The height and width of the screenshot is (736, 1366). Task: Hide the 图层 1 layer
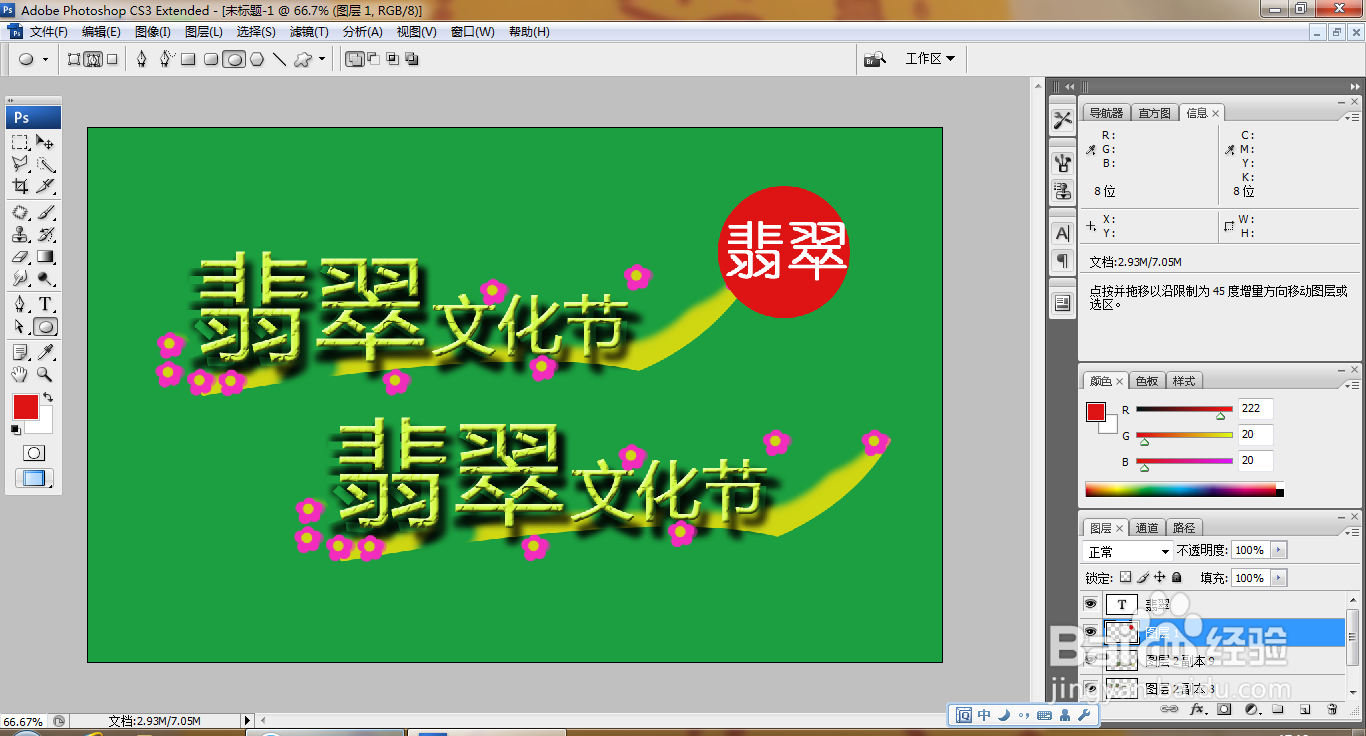[1091, 631]
